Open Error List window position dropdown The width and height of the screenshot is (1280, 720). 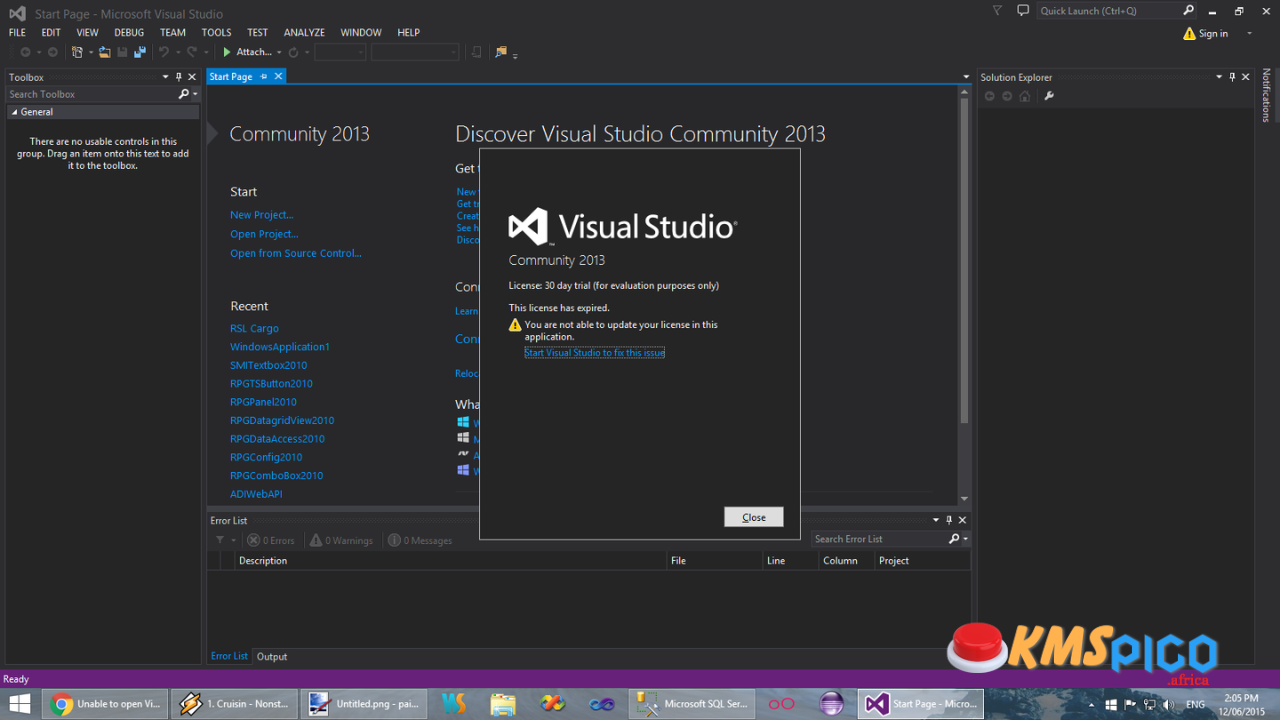point(936,520)
